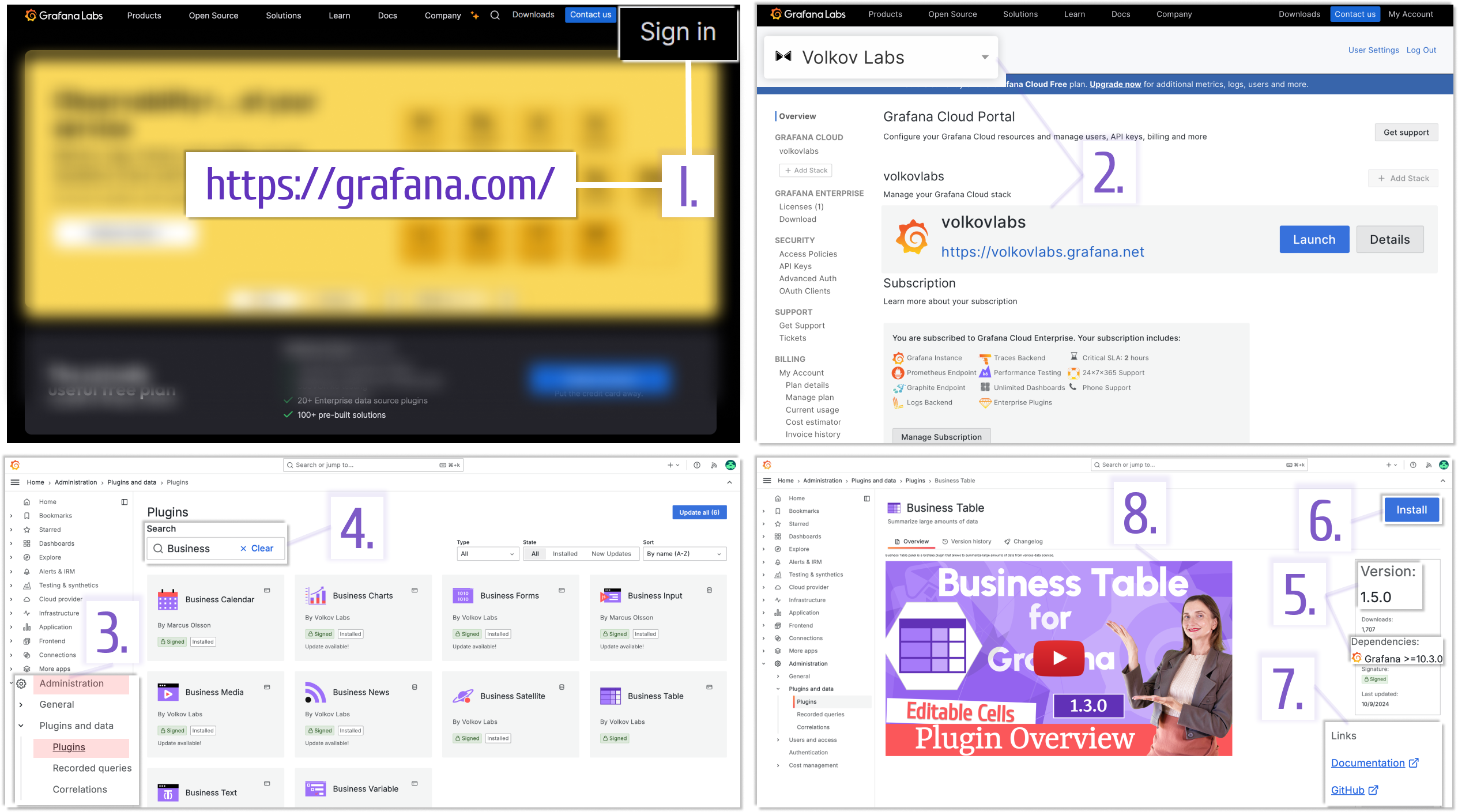
Task: Click the plugin Search field containing Business
Action: 216,548
